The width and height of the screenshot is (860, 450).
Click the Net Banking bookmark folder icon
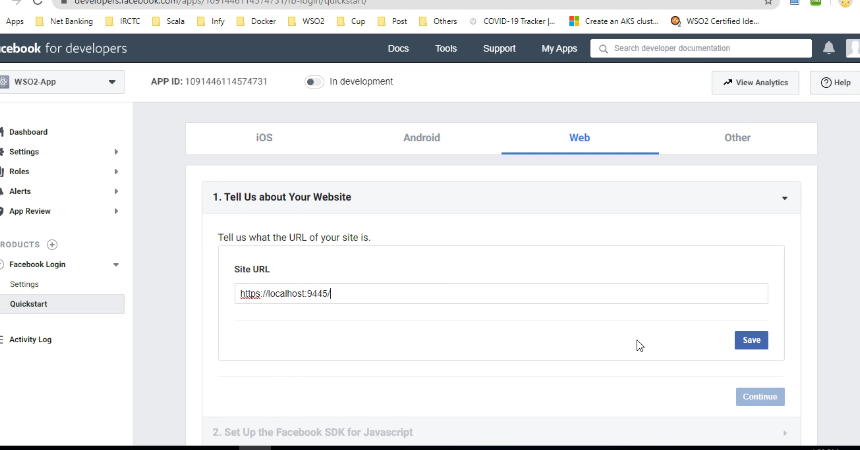(39, 21)
